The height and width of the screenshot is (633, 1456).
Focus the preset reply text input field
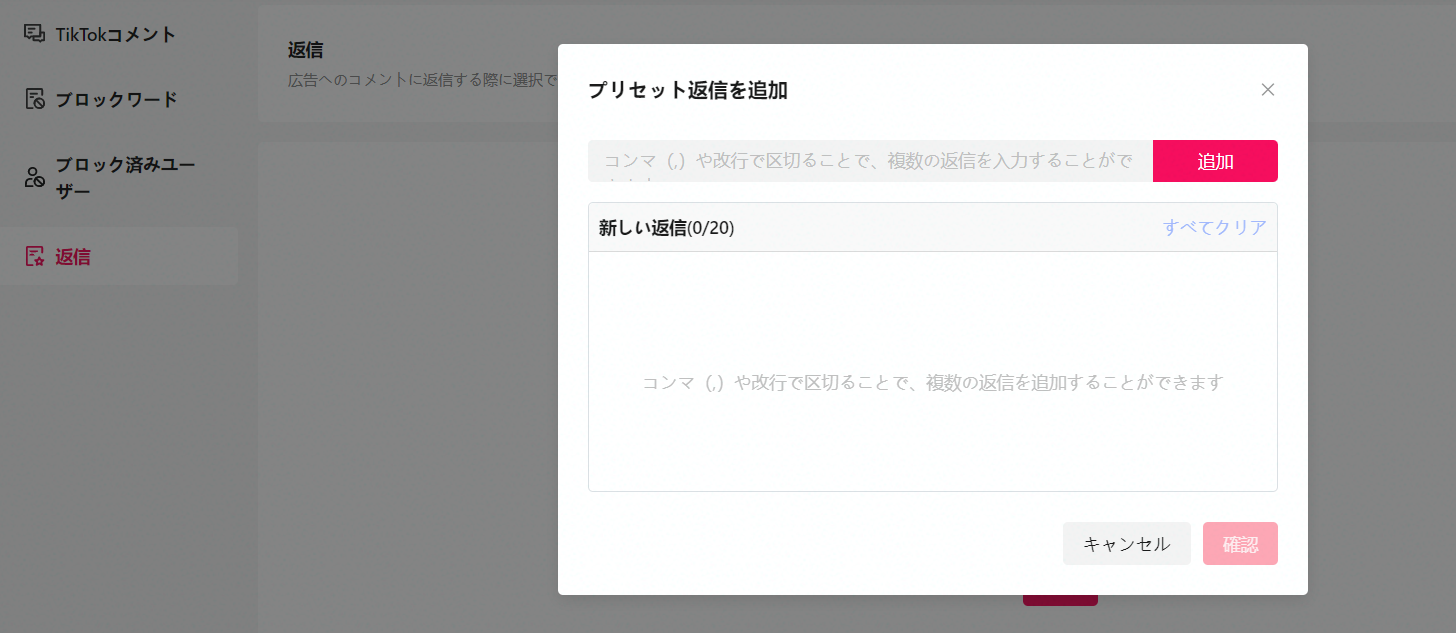coord(870,161)
